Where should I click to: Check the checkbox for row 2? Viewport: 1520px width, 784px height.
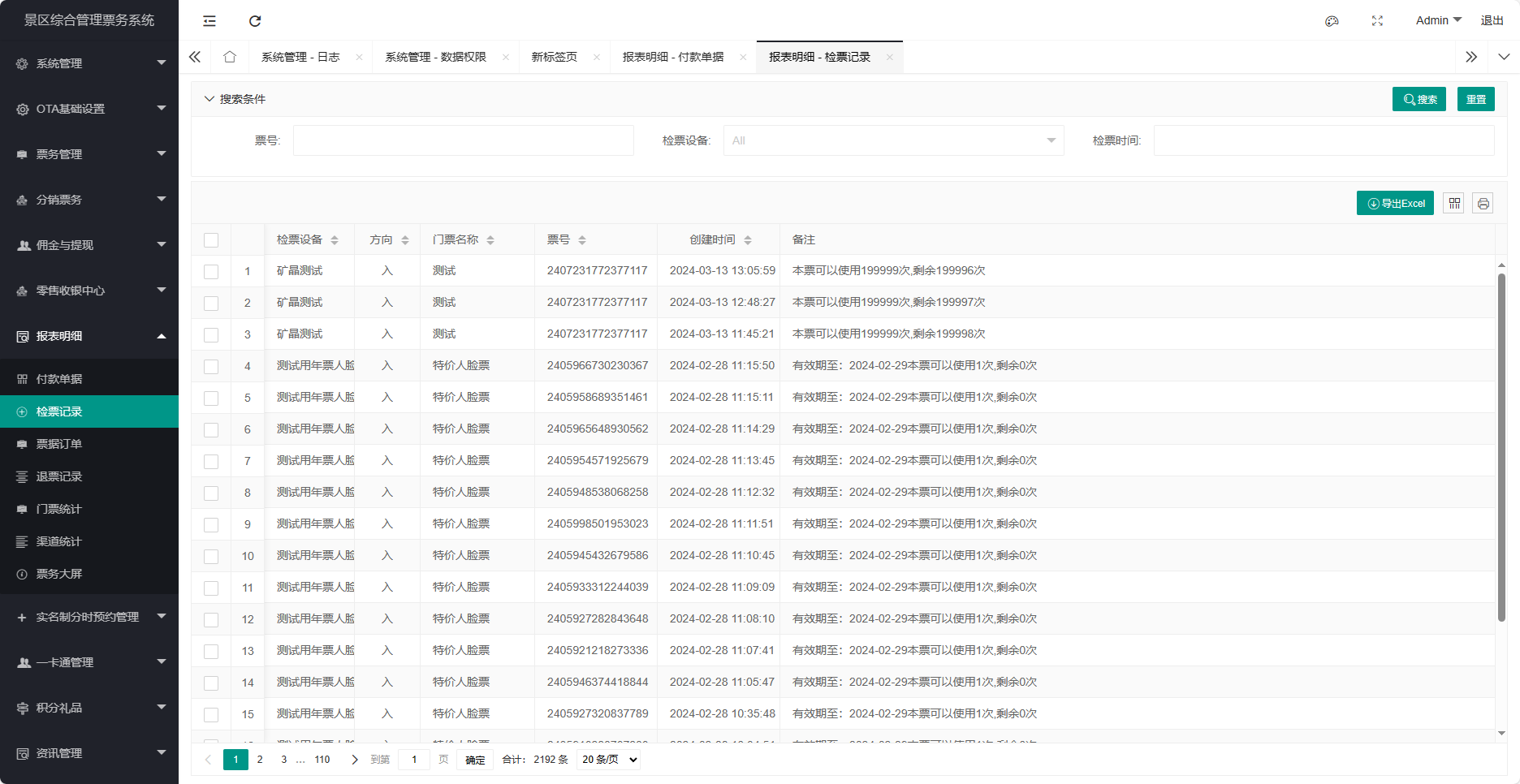coord(211,304)
